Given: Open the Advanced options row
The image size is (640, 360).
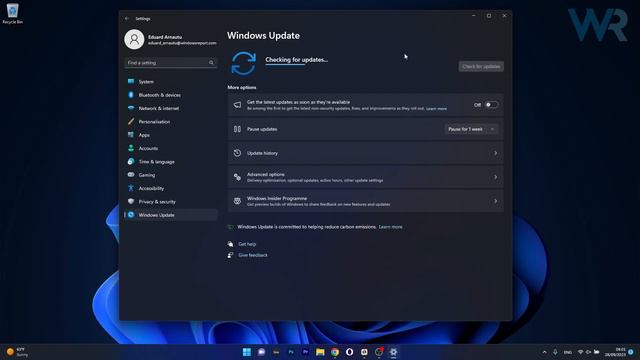Looking at the screenshot, I should pyautogui.click(x=366, y=177).
